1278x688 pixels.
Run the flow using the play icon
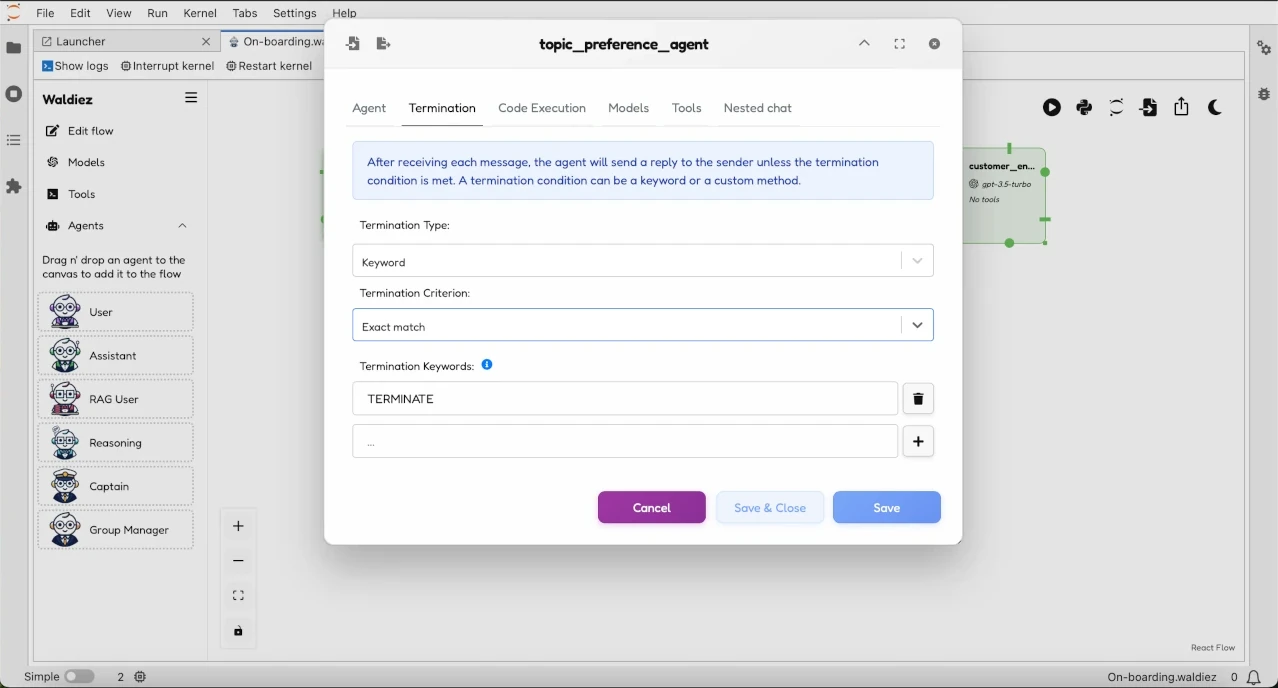pos(1052,107)
